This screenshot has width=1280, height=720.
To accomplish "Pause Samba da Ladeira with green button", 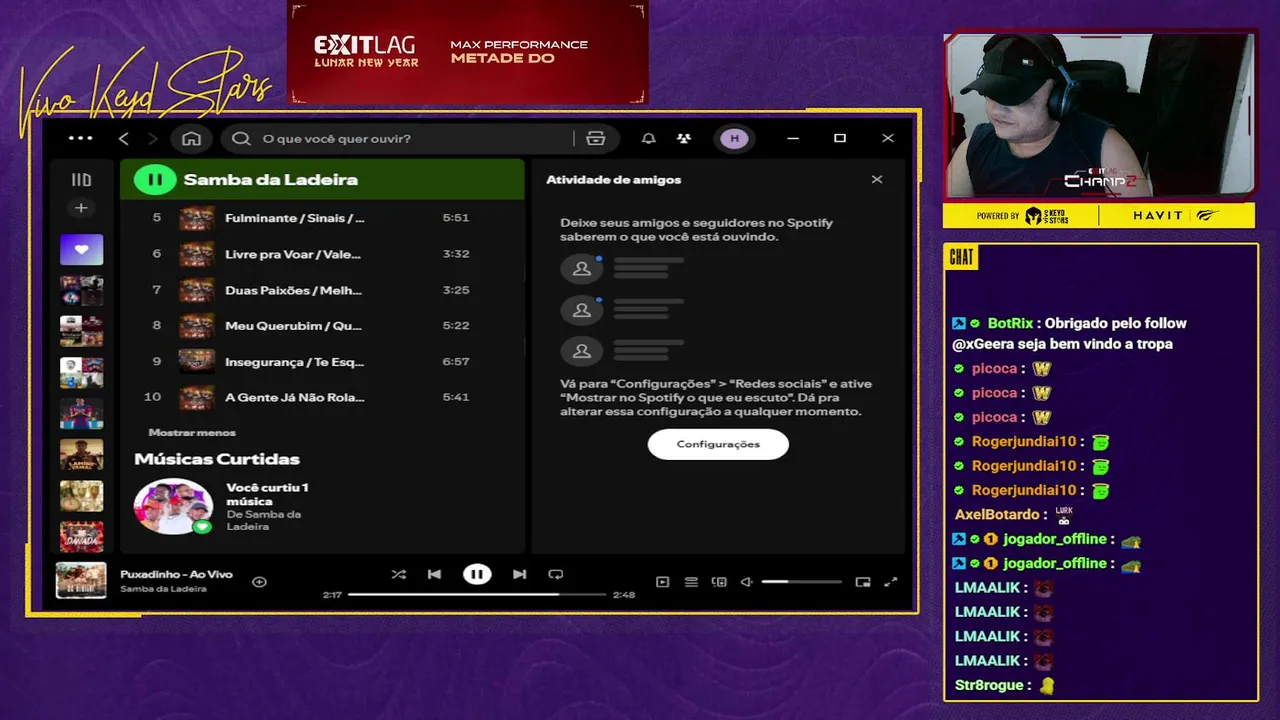I will pyautogui.click(x=155, y=180).
